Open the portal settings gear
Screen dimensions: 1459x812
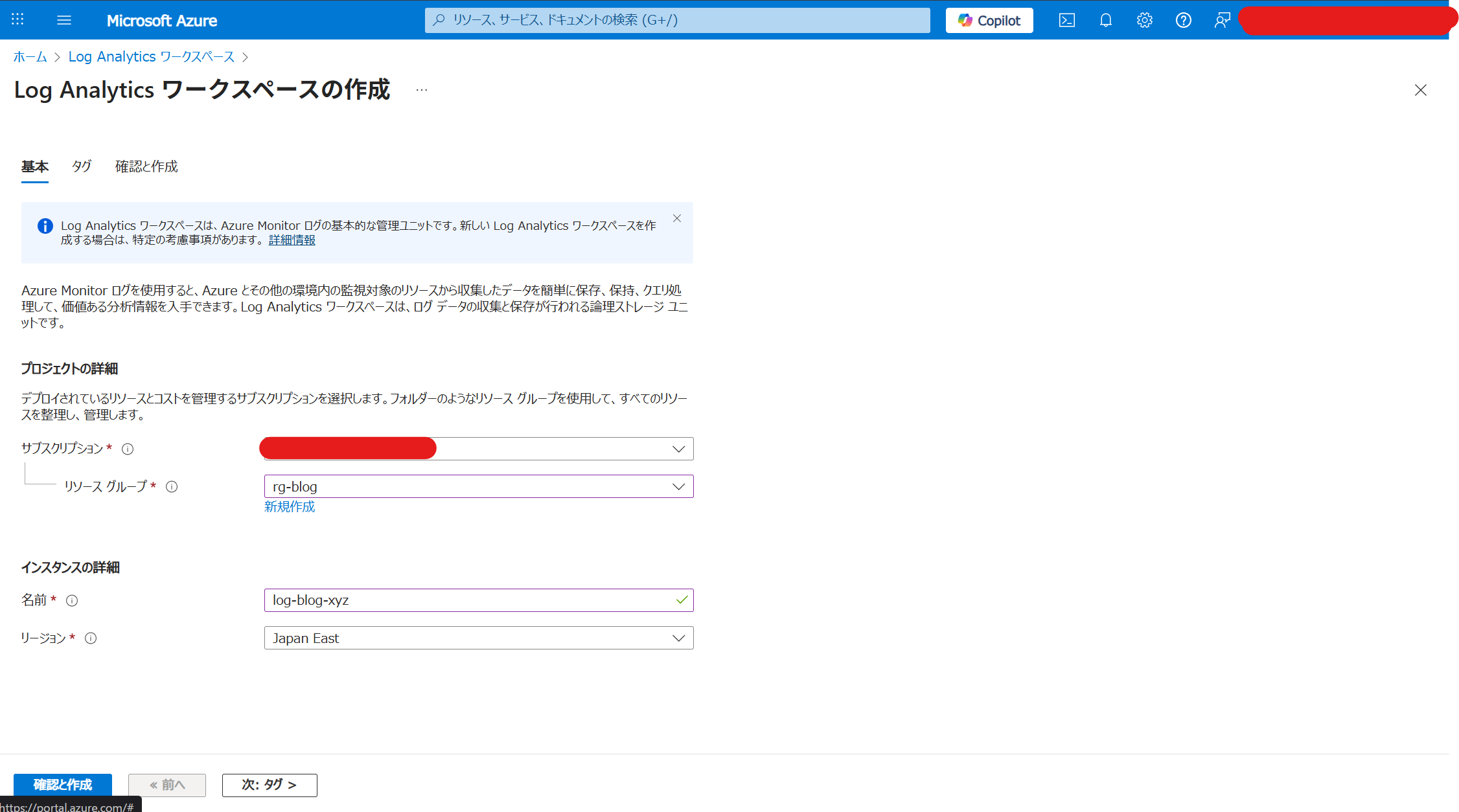point(1144,20)
